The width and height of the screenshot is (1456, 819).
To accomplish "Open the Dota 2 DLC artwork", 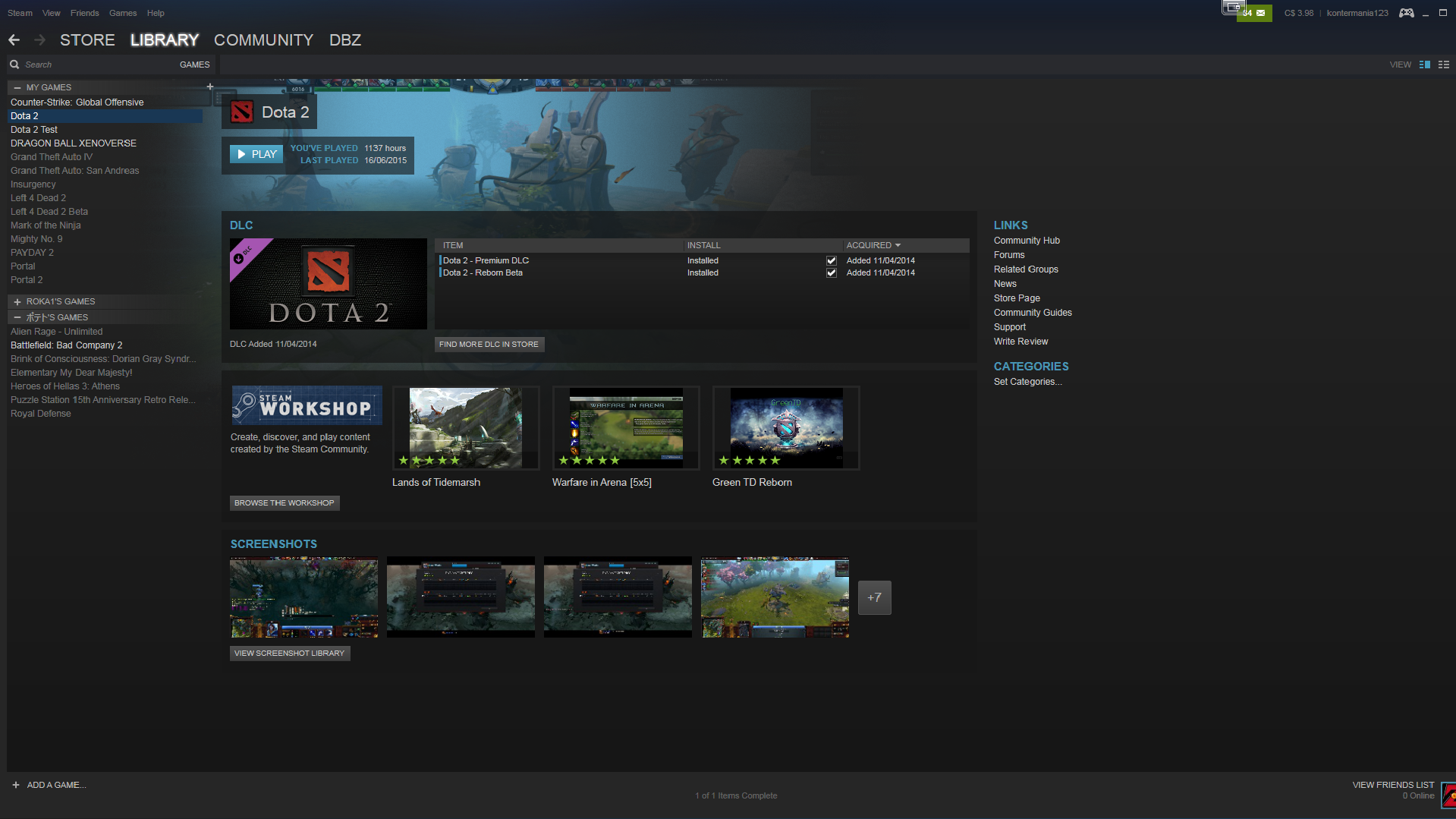I will pos(329,284).
